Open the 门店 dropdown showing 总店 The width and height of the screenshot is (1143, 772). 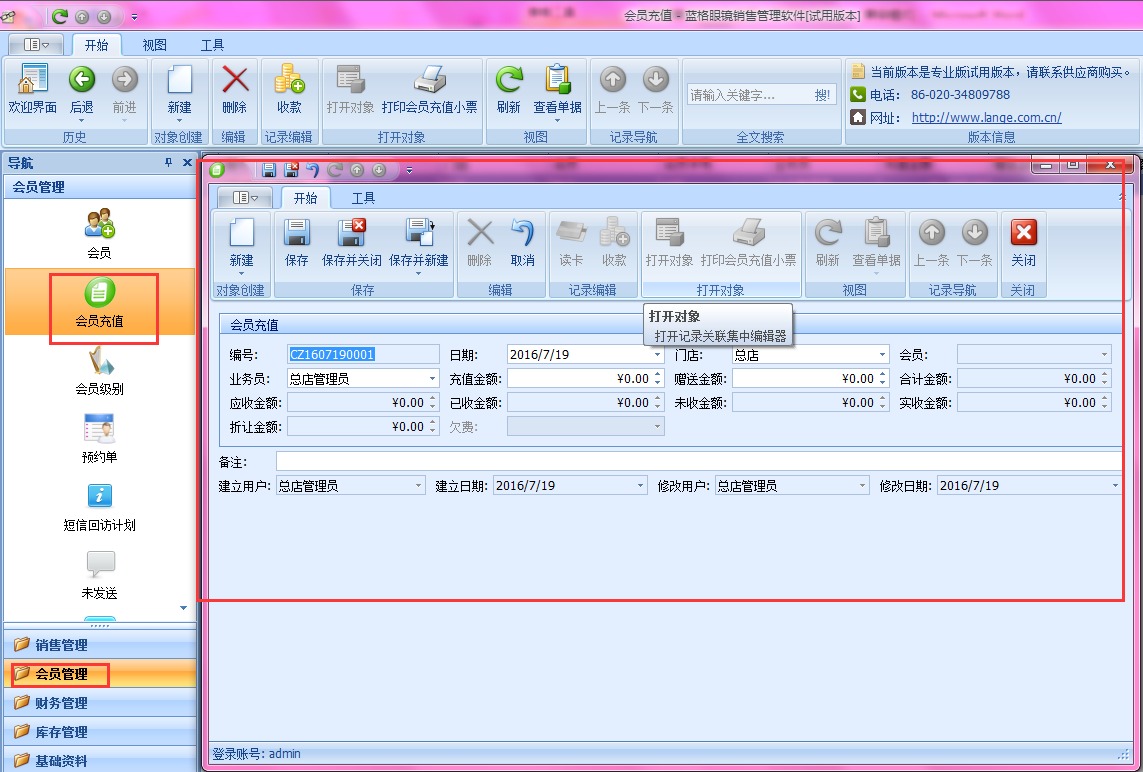[882, 355]
